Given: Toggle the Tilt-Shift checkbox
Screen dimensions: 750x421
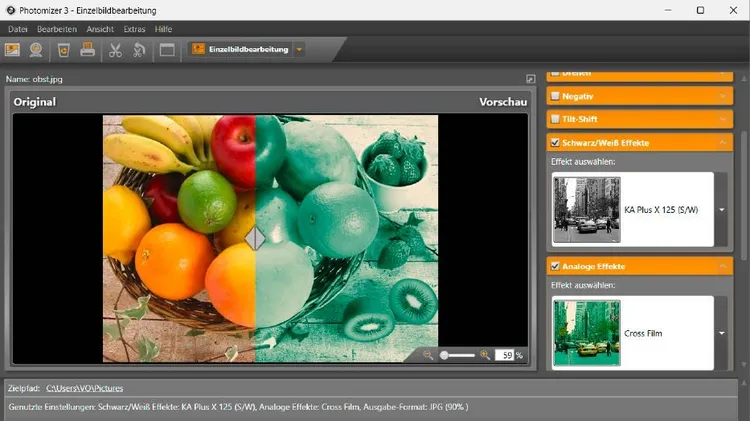Looking at the screenshot, I should pyautogui.click(x=554, y=119).
